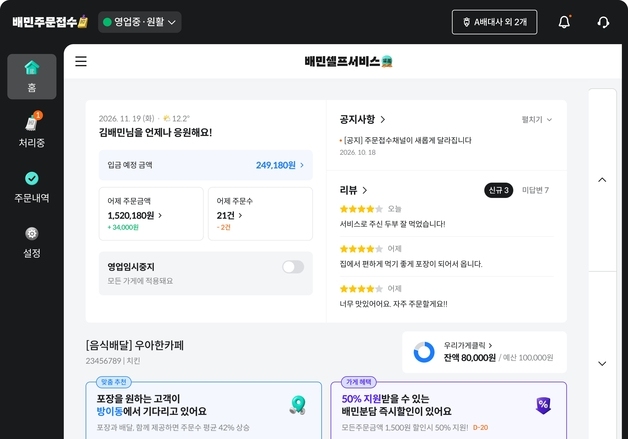Select the 미답변 7 review tab

[535, 190]
